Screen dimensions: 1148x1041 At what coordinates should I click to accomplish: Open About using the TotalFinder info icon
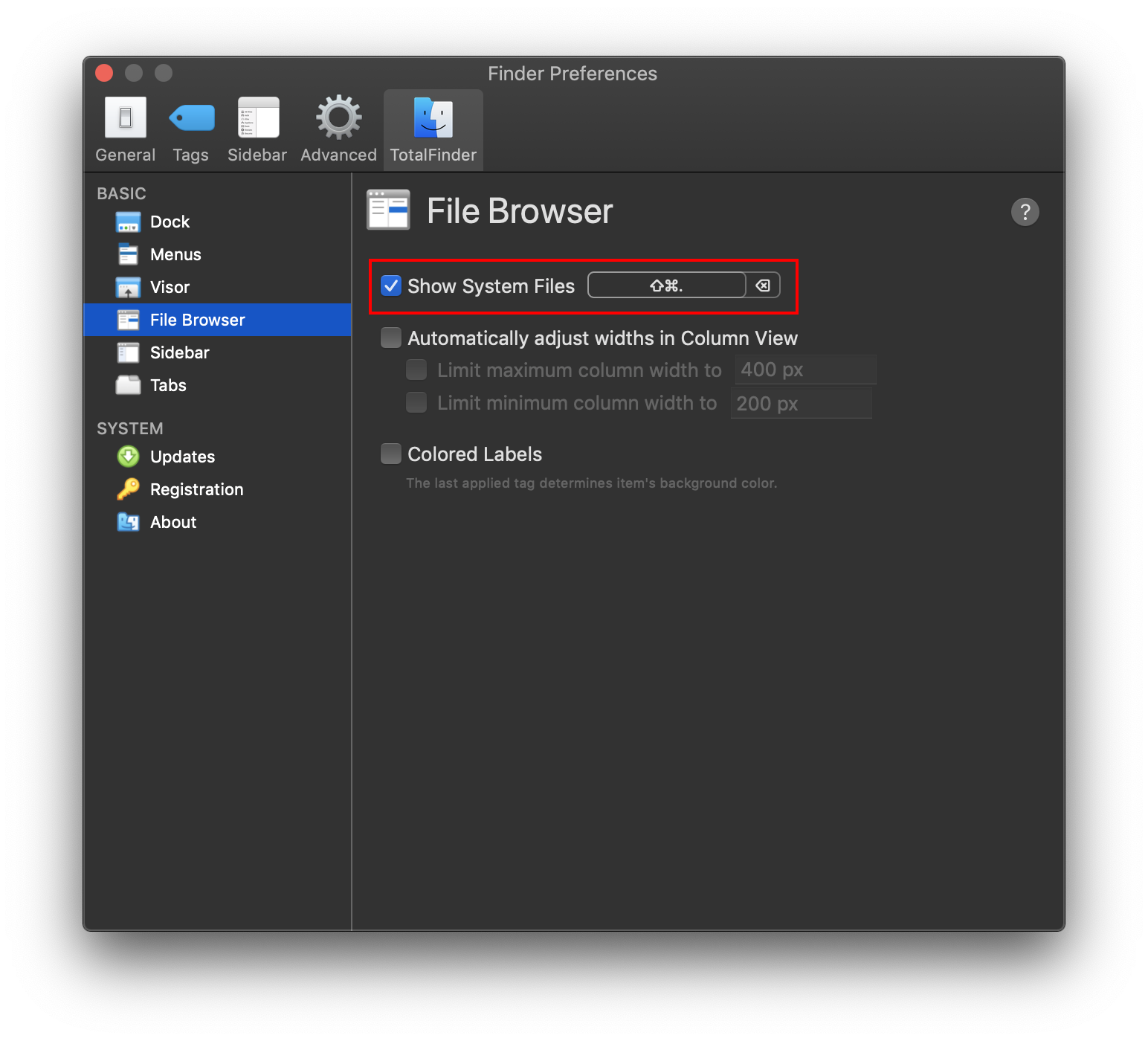[128, 521]
